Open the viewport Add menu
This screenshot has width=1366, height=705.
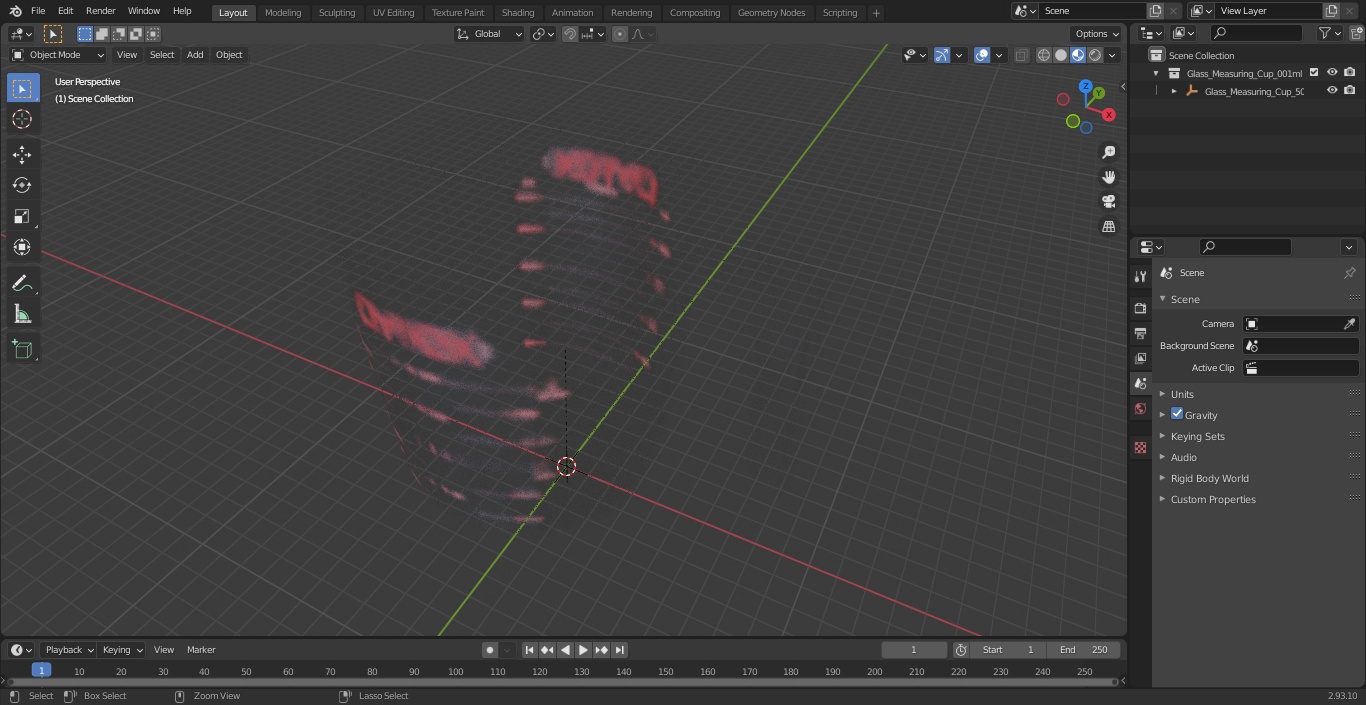pos(195,55)
